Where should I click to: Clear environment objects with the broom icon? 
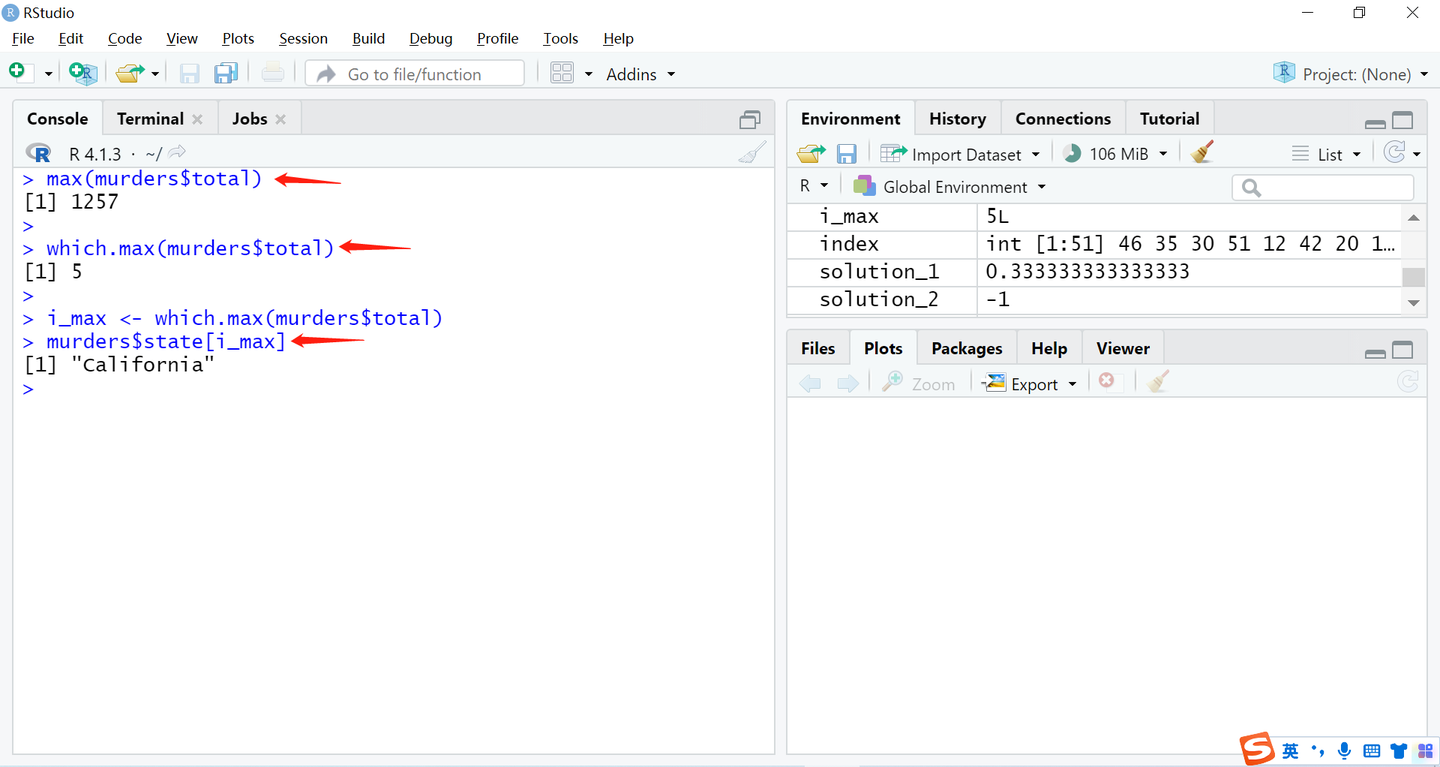click(x=1203, y=152)
